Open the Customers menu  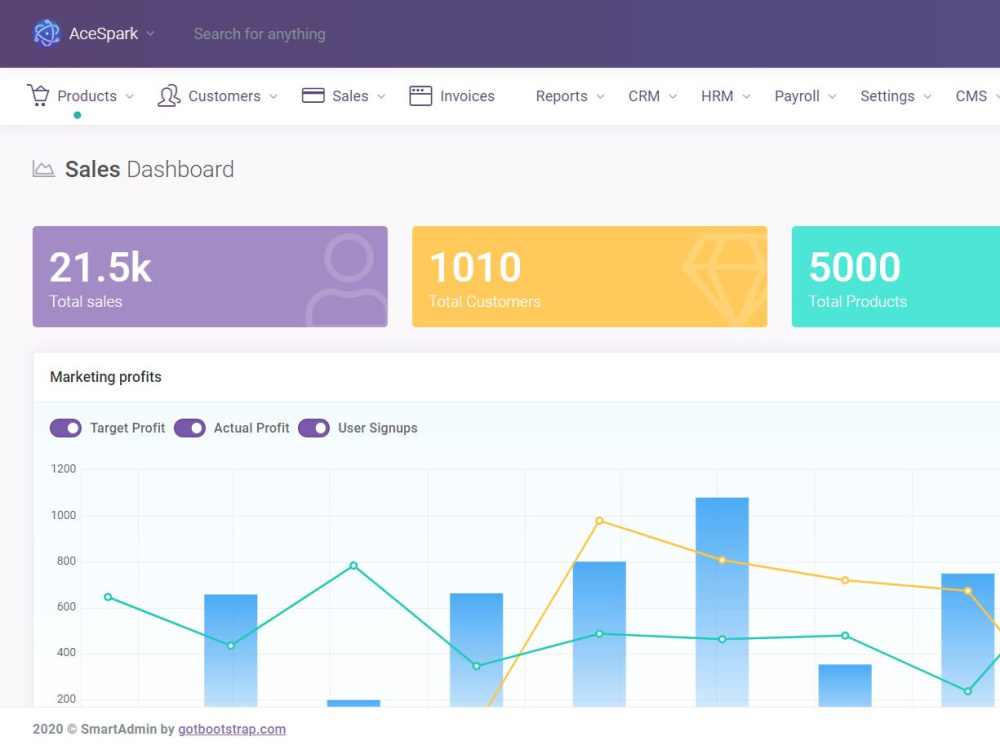(x=218, y=96)
